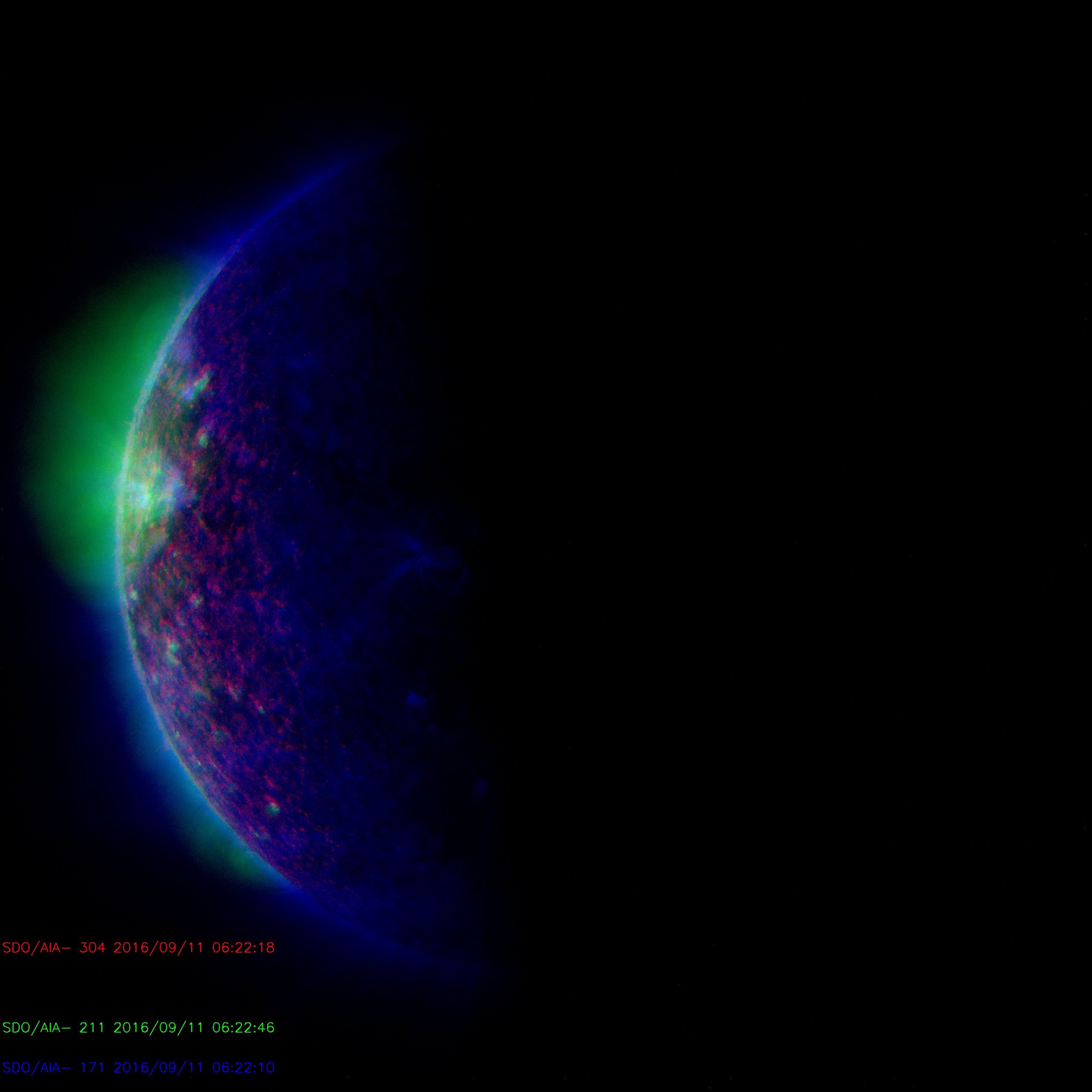Click the blue SDO/AIA 171 timestamp label
The image size is (1092, 1092).
tap(139, 1067)
